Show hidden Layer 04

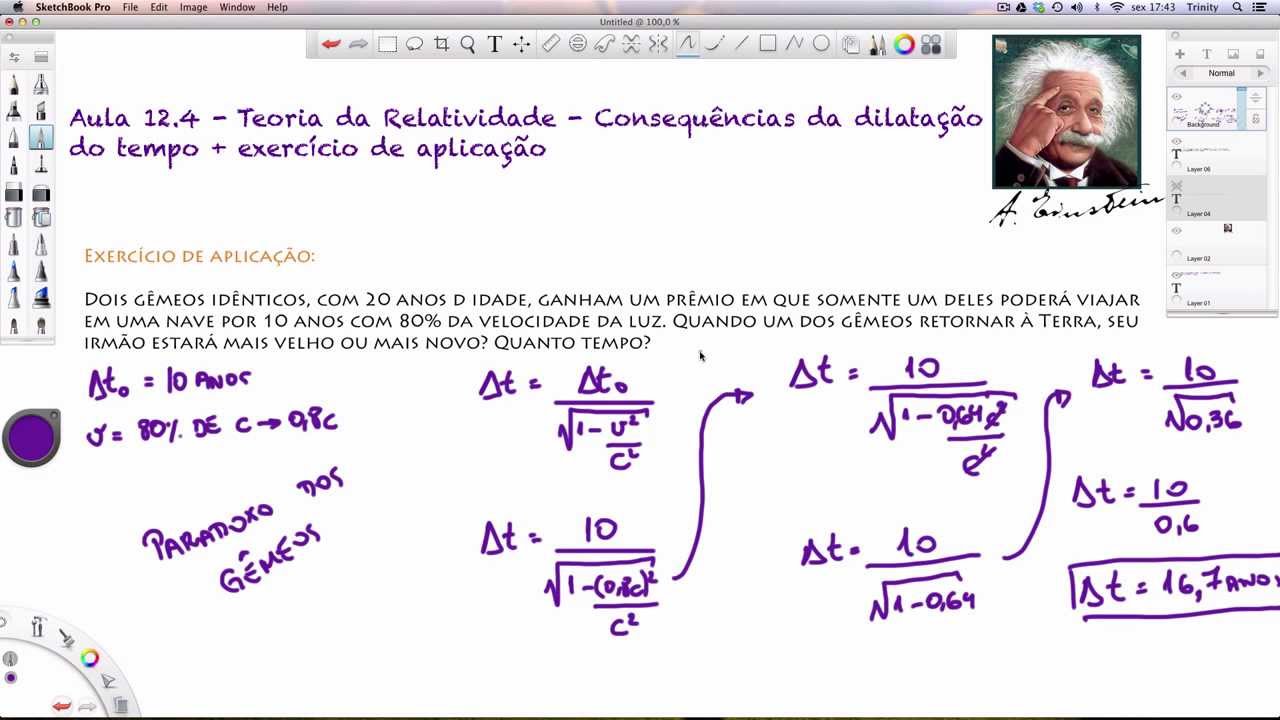click(x=1177, y=186)
